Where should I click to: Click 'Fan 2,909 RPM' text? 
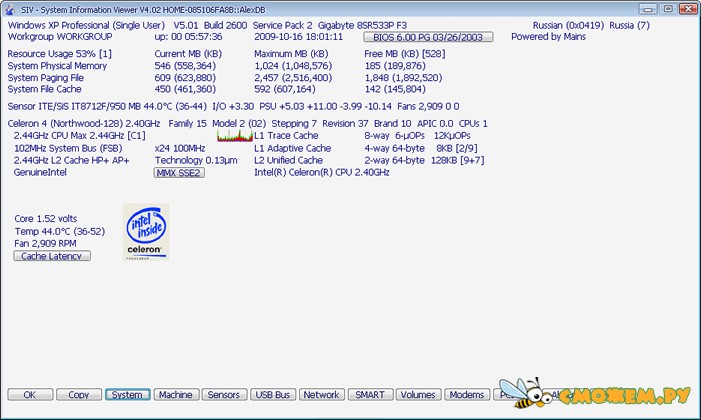(x=45, y=243)
